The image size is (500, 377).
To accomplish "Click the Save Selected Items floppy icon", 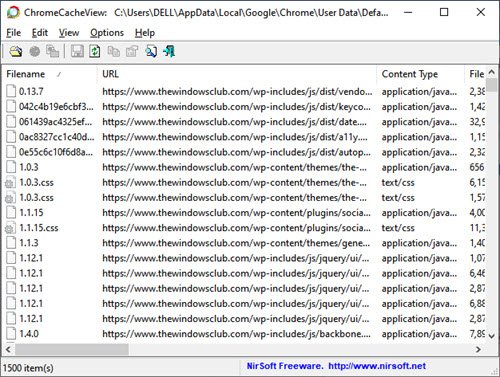I will 77,52.
